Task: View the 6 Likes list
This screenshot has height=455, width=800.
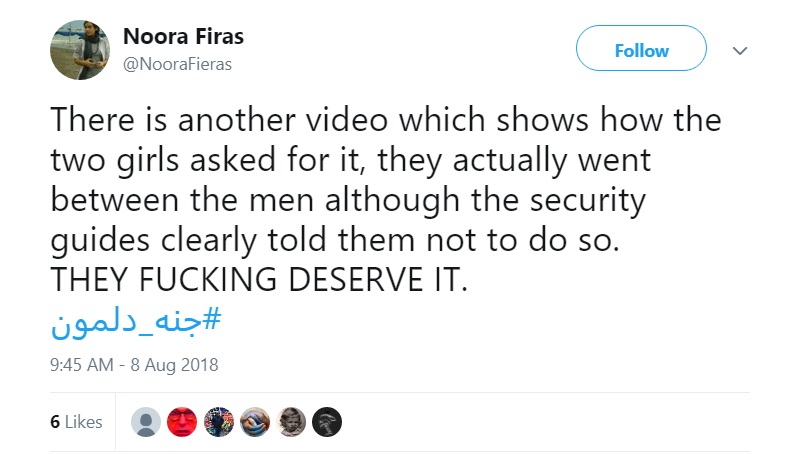Action: tap(77, 422)
